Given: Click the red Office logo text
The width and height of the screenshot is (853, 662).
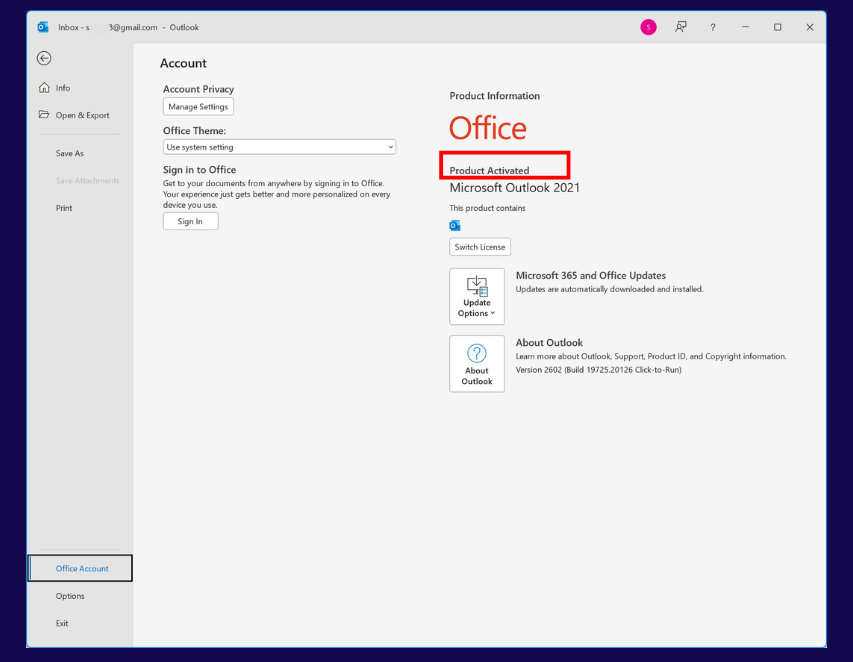Looking at the screenshot, I should 487,128.
